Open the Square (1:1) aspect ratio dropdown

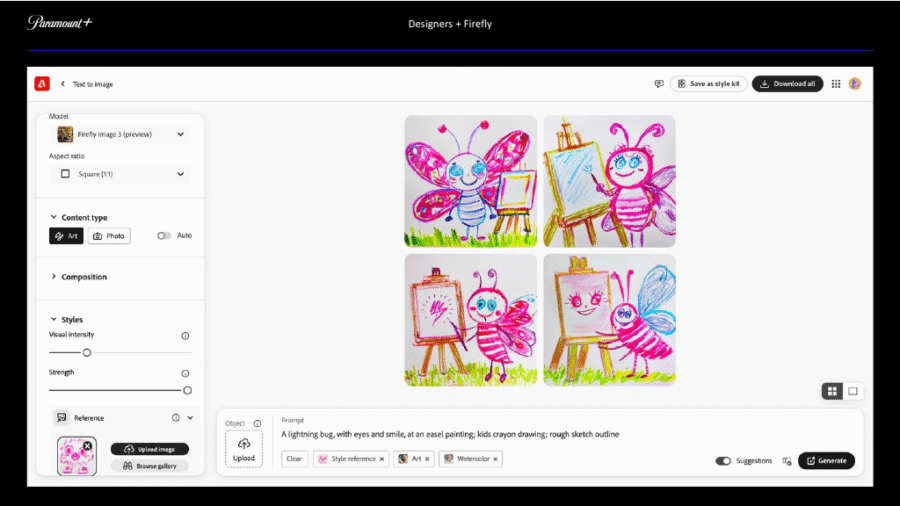pos(120,173)
